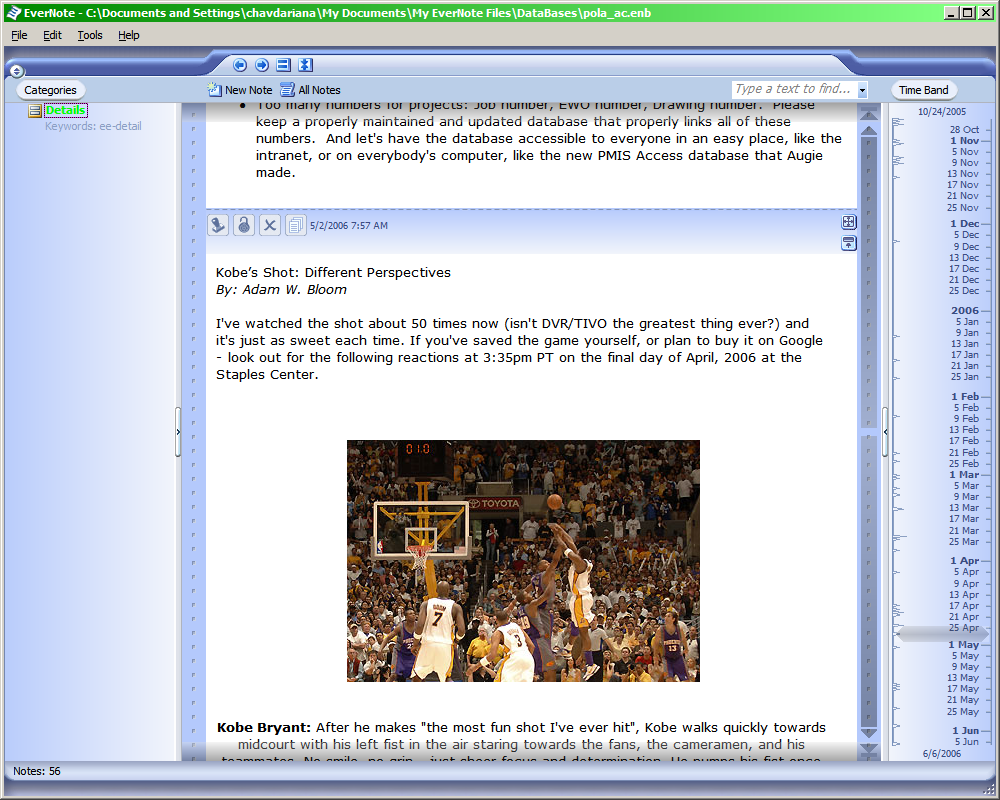
Task: Open the search box dropdown arrow
Action: point(862,90)
